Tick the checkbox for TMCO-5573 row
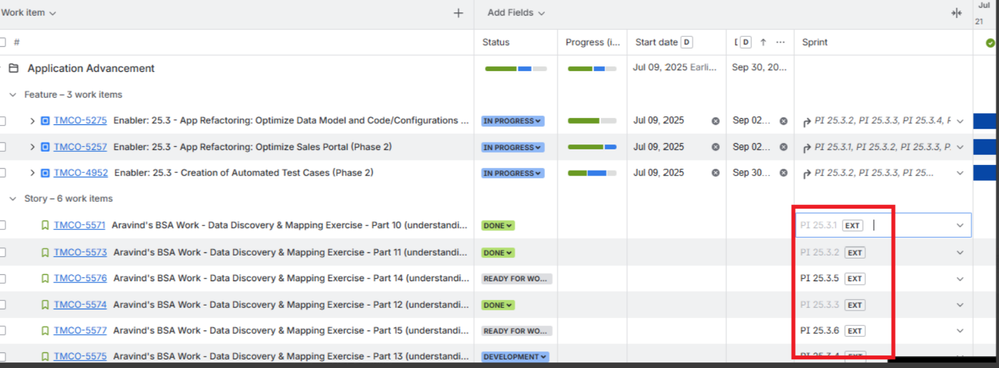Screen dimensions: 999x368 click(x=3, y=252)
